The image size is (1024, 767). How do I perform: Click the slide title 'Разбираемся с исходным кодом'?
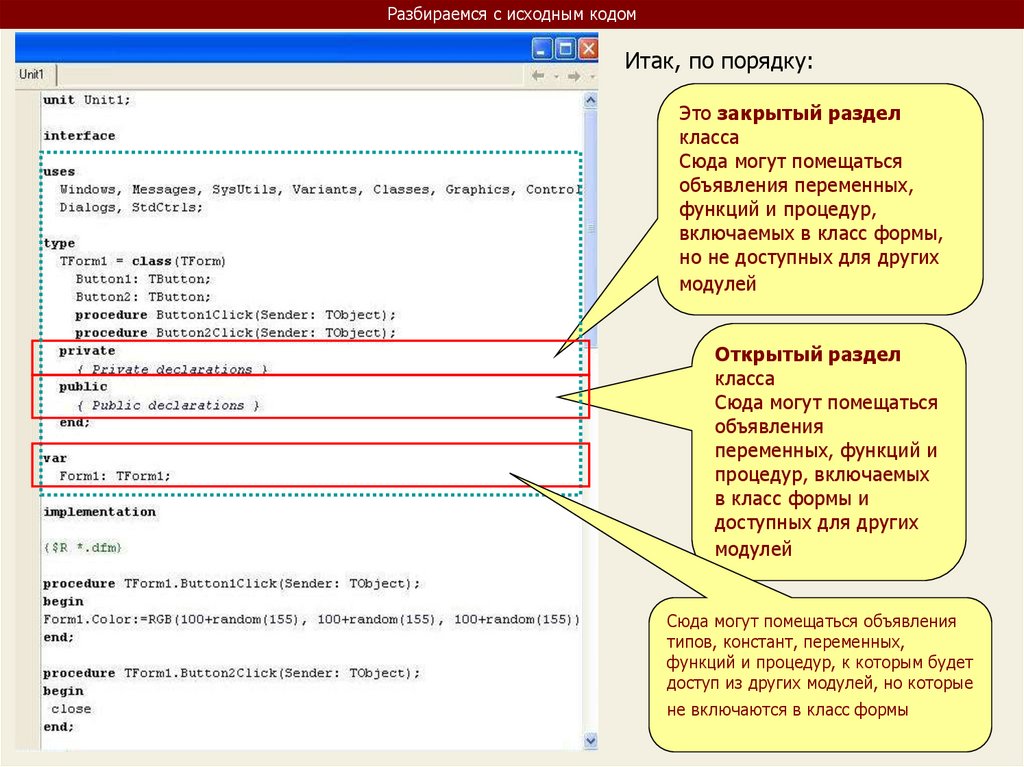(511, 14)
